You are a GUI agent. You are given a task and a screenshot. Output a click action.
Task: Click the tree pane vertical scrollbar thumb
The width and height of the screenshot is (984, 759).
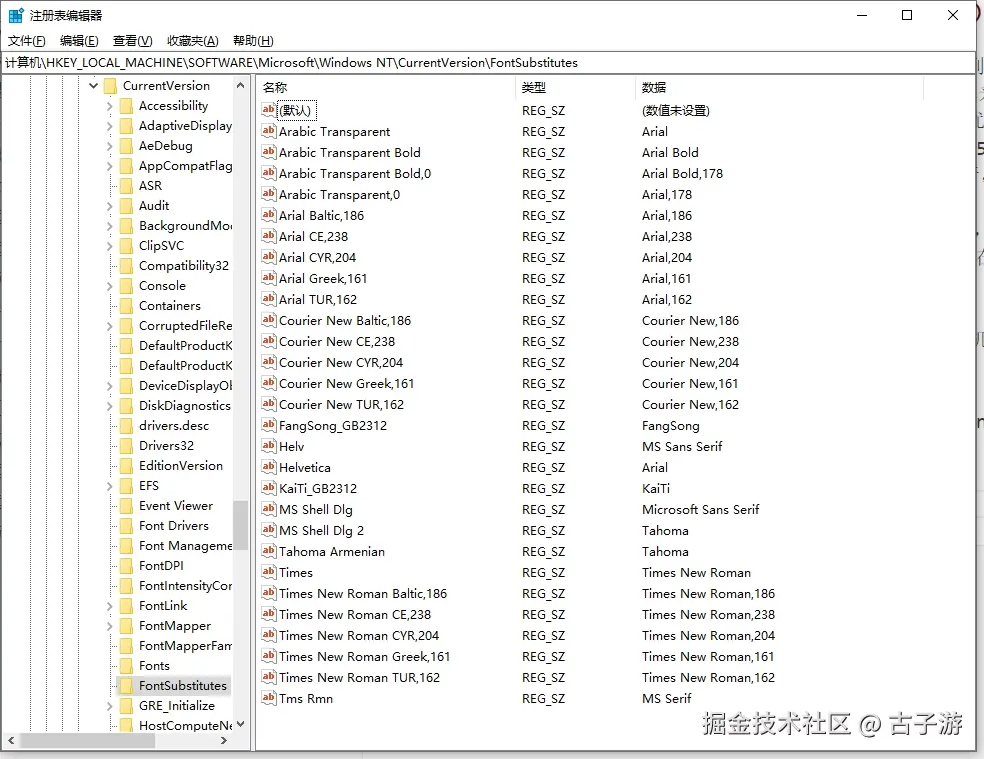(x=240, y=524)
